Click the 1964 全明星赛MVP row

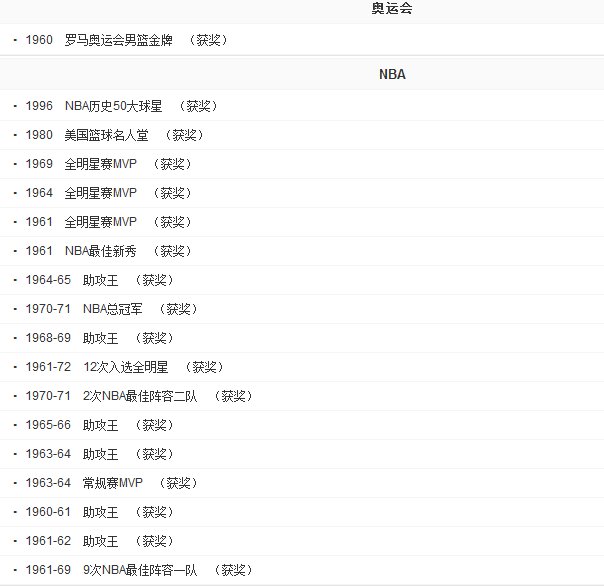pos(302,193)
